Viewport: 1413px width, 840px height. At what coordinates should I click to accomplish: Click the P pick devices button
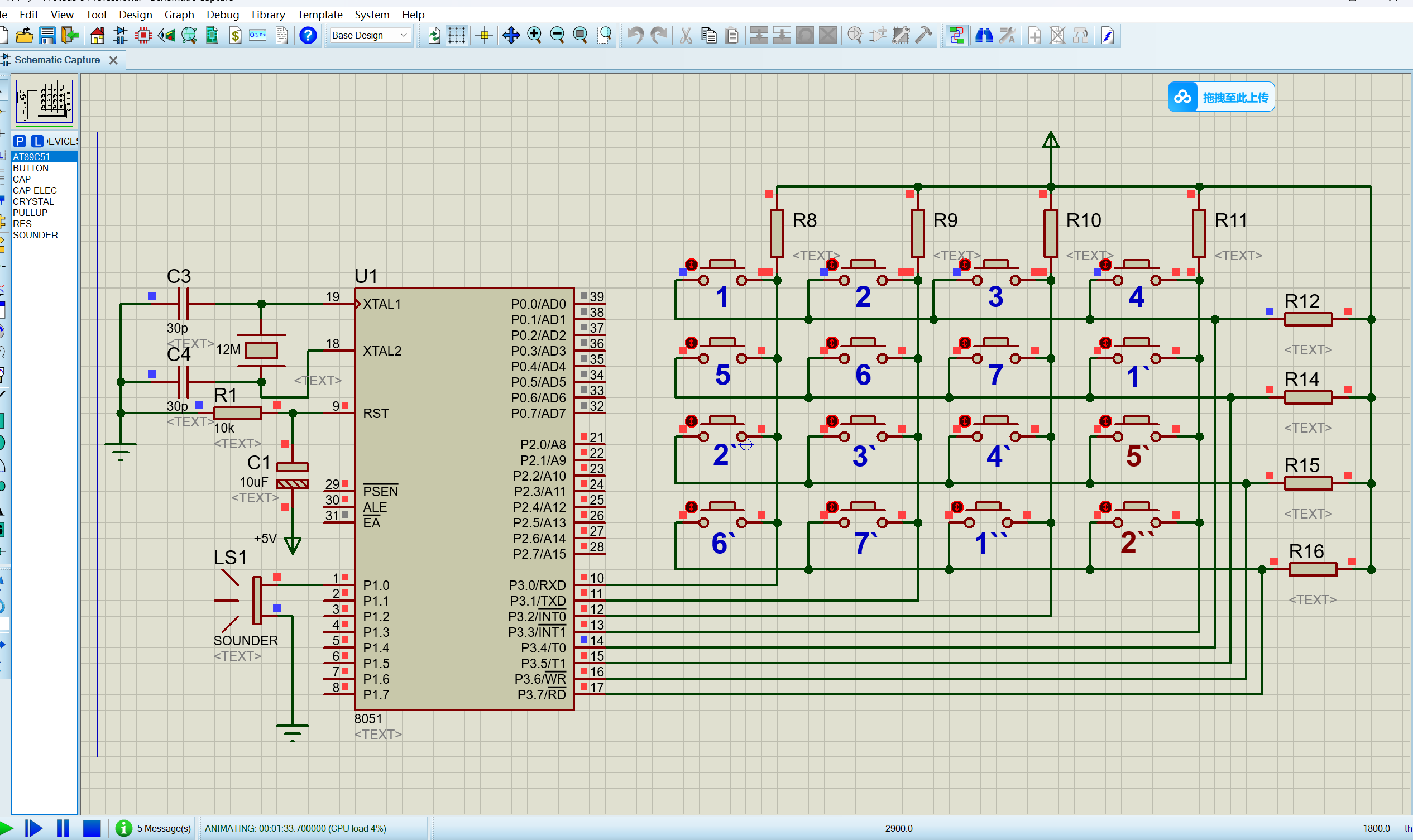point(20,141)
